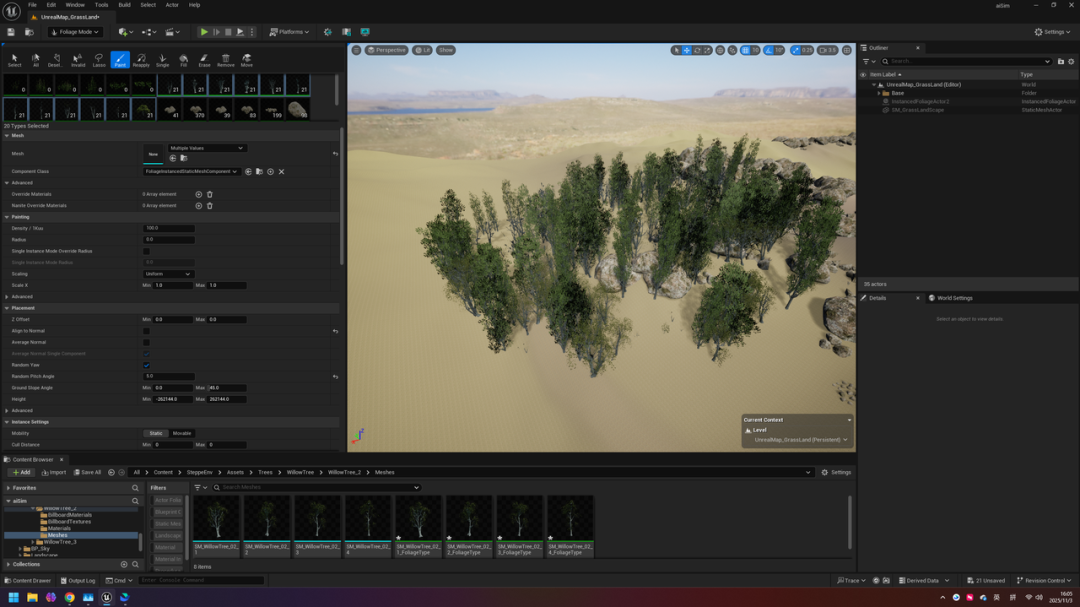Click the Import button in Content Browser
1080x607 pixels.
click(x=54, y=472)
